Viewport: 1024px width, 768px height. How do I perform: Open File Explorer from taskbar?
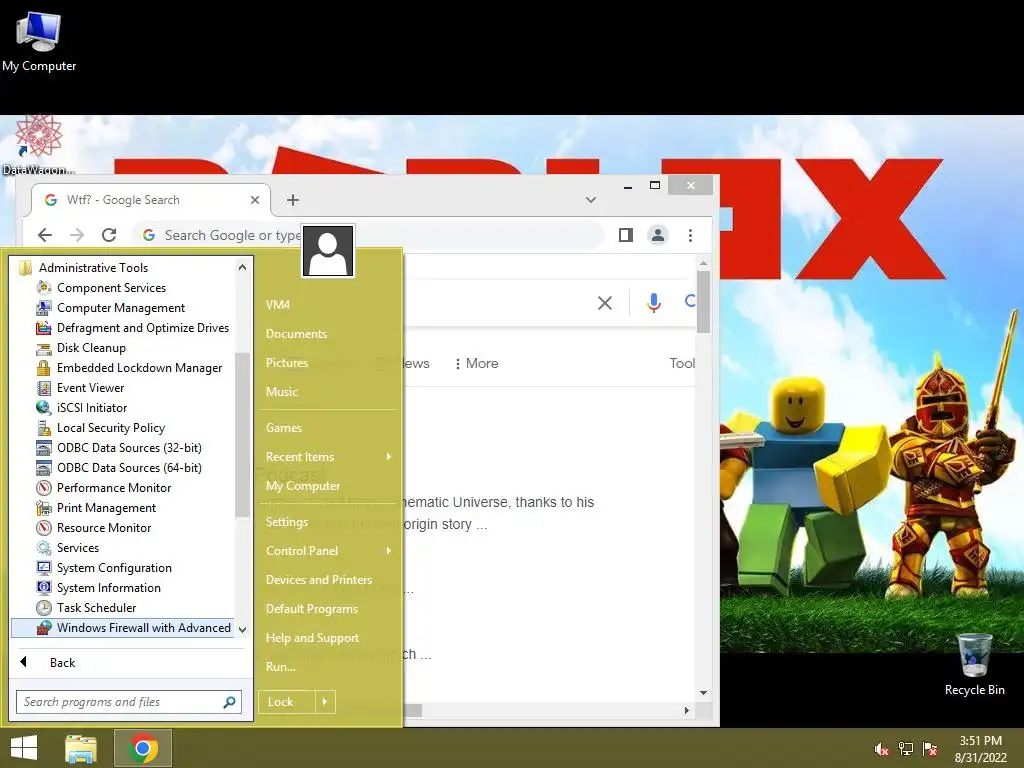pyautogui.click(x=80, y=748)
